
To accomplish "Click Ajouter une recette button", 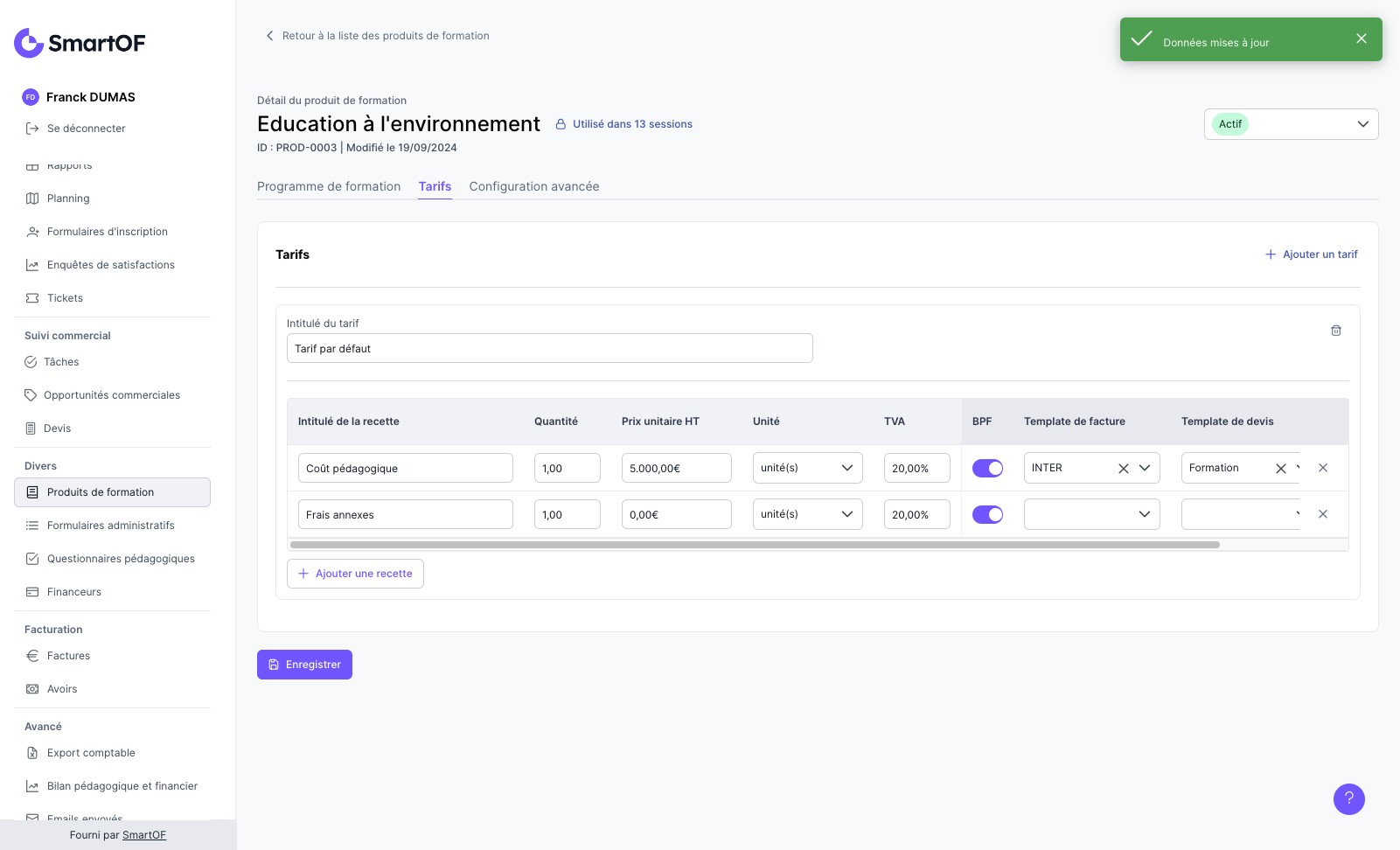I will click(355, 574).
